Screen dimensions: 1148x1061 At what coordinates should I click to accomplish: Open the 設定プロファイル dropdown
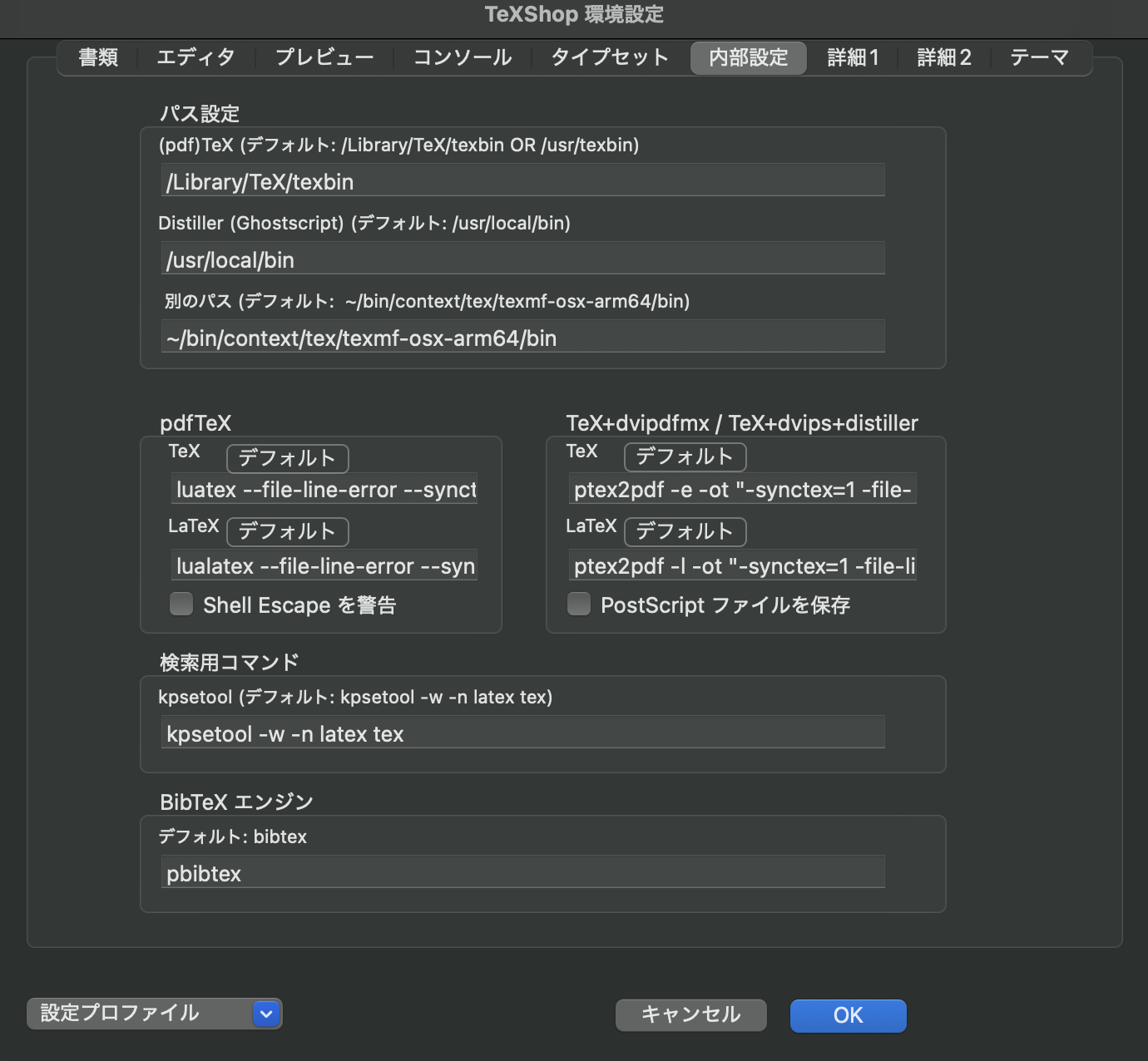pyautogui.click(x=155, y=1014)
